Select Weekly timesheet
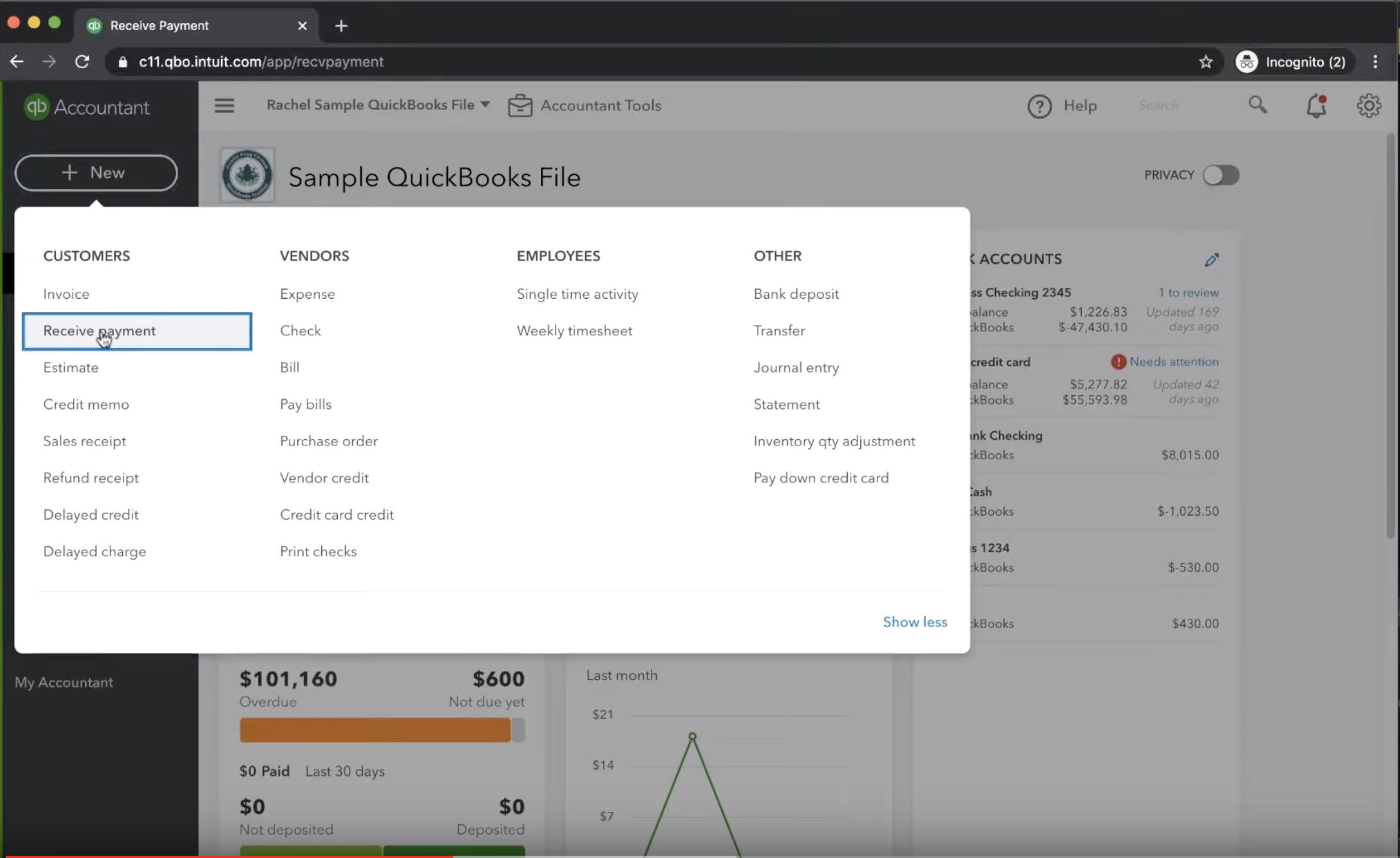The height and width of the screenshot is (858, 1400). [x=574, y=331]
